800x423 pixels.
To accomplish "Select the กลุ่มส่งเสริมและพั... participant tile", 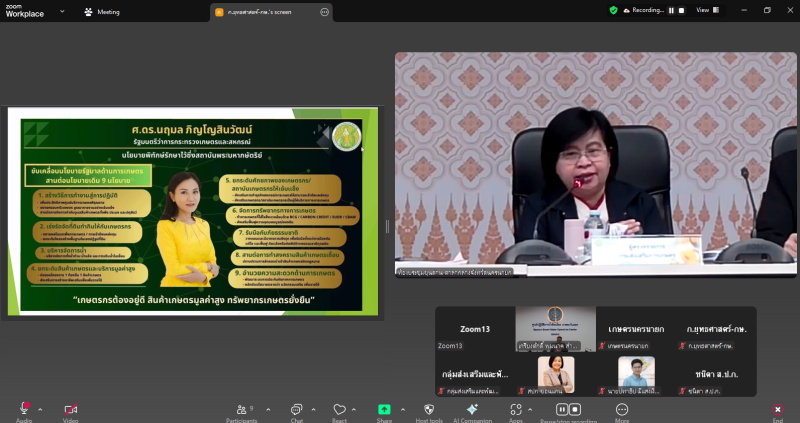I will click(x=475, y=374).
